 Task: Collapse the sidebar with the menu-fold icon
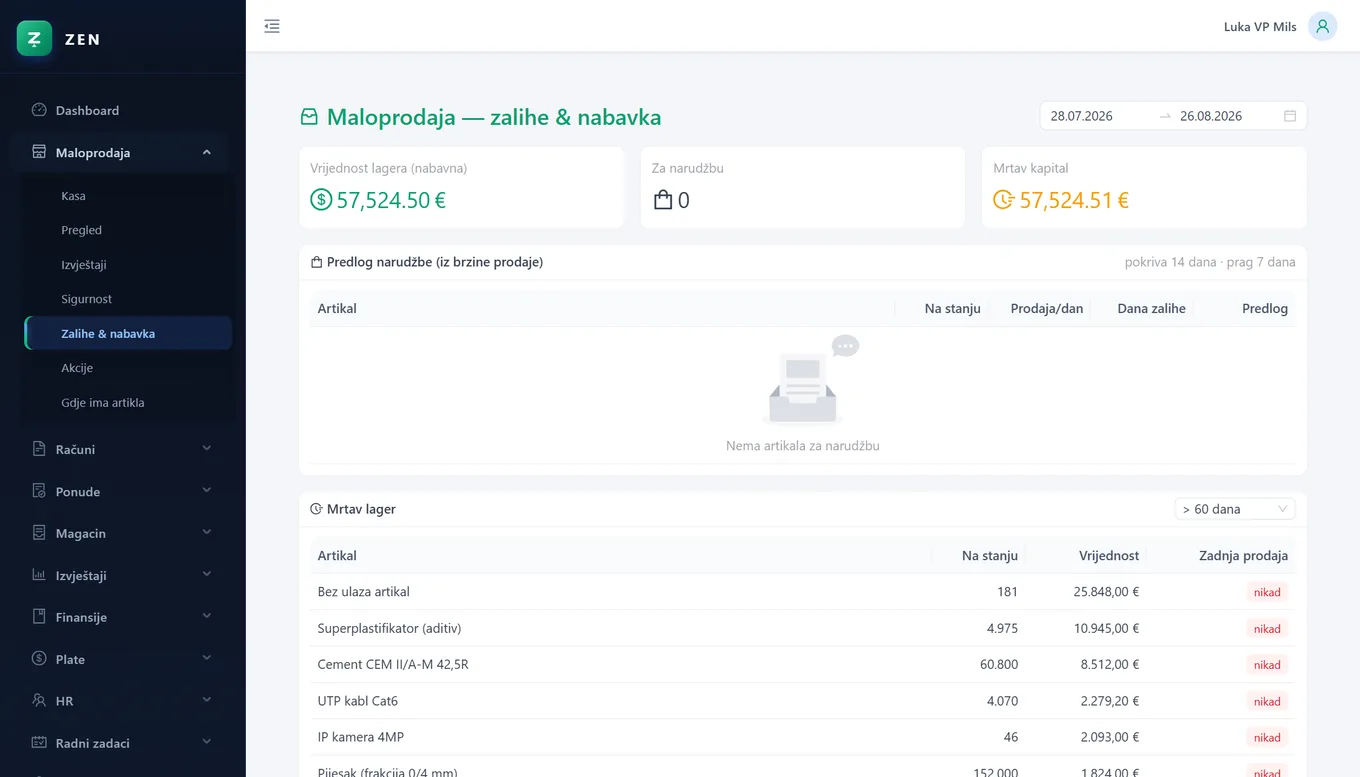coord(272,27)
